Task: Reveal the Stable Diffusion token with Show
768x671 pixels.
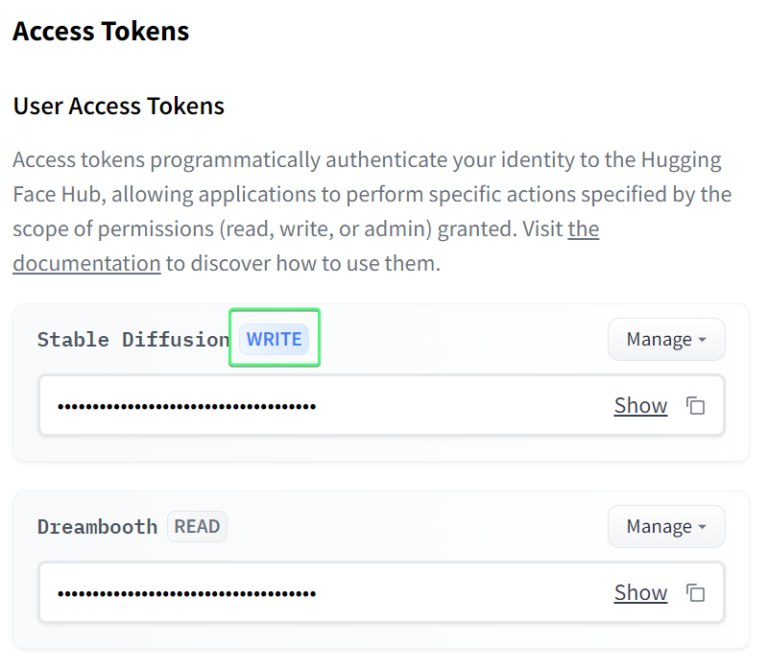Action: (x=640, y=406)
